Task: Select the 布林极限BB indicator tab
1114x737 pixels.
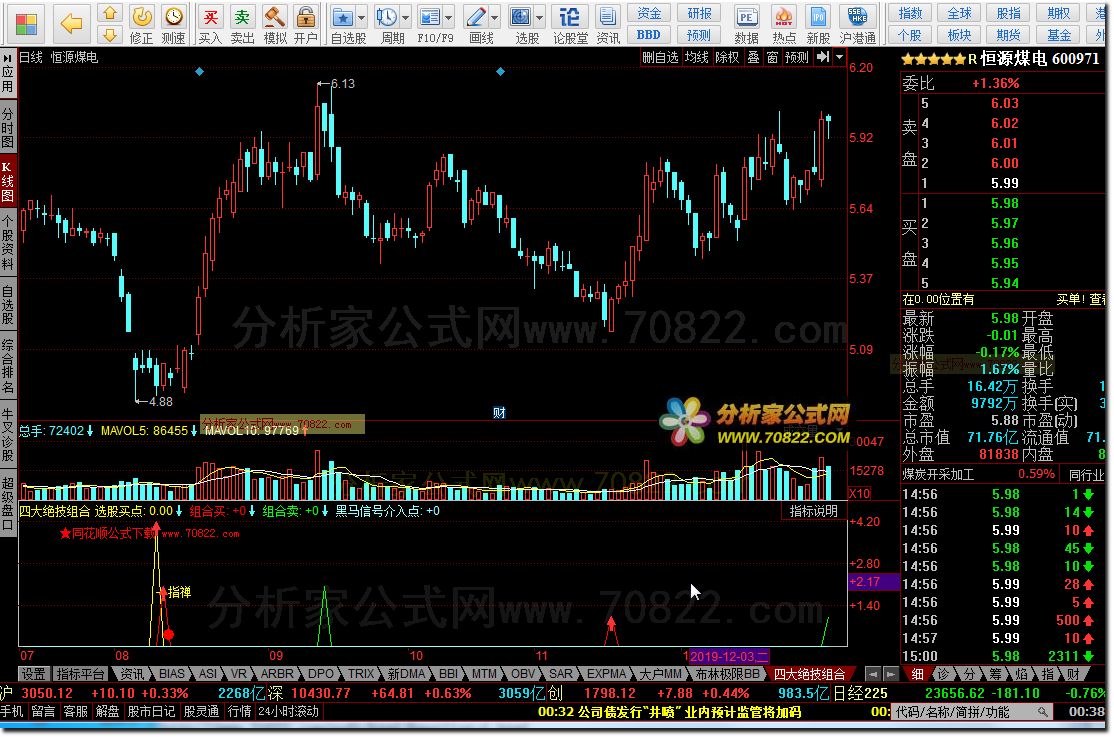Action: click(727, 674)
